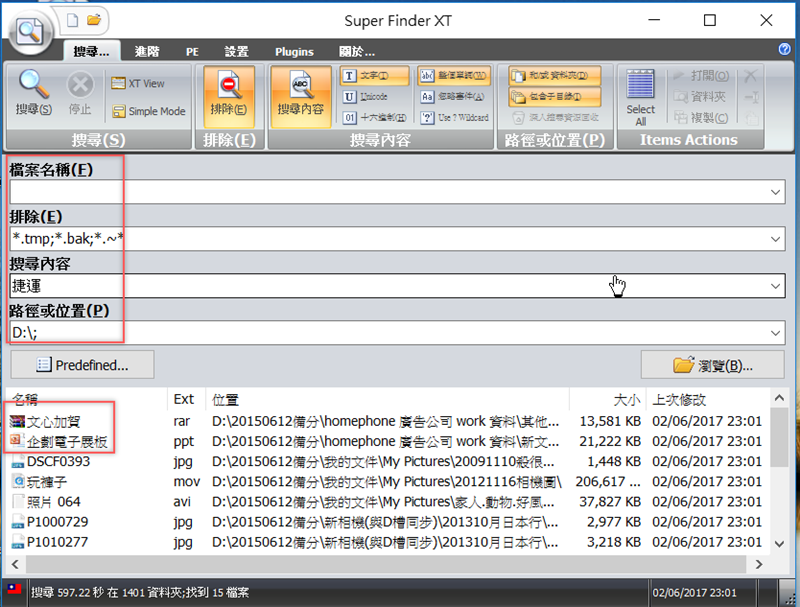800x607 pixels.
Task: Toggle the 搜尋內容 content search button
Action: 301,96
